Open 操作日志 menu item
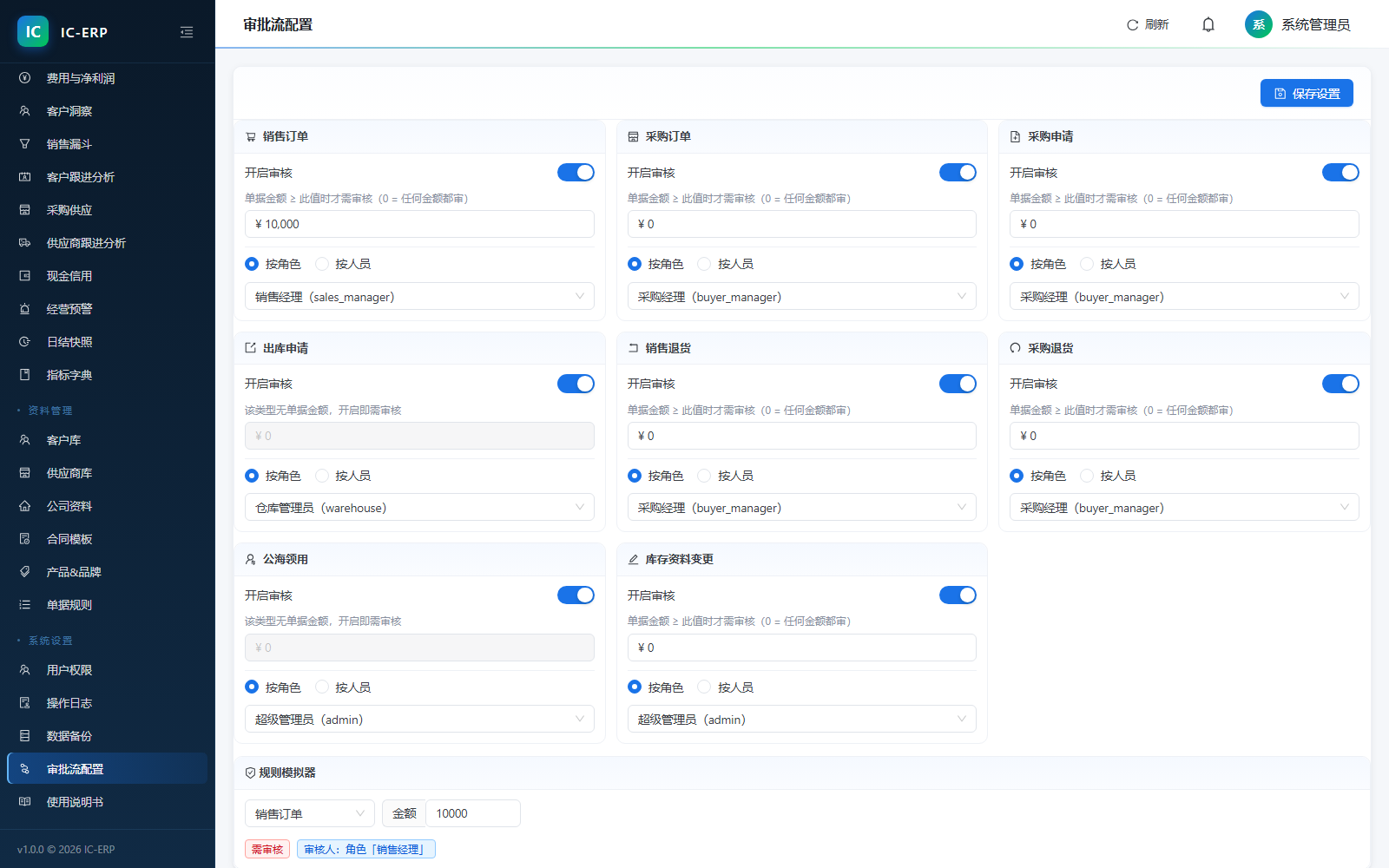 (x=108, y=703)
